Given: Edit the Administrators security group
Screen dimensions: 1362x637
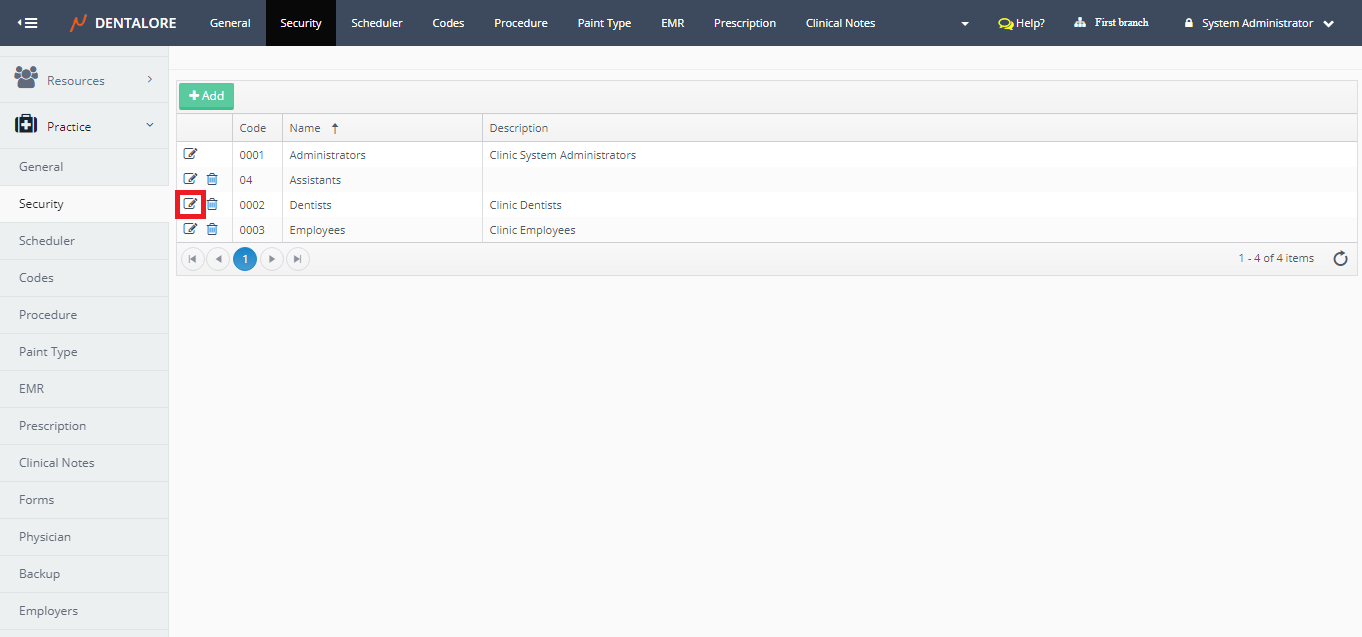Looking at the screenshot, I should pyautogui.click(x=190, y=154).
